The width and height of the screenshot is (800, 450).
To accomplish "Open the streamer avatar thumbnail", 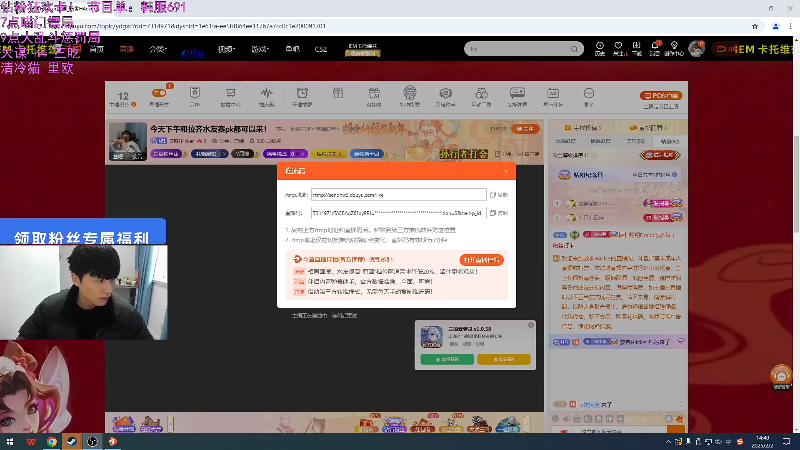I will pyautogui.click(x=128, y=141).
